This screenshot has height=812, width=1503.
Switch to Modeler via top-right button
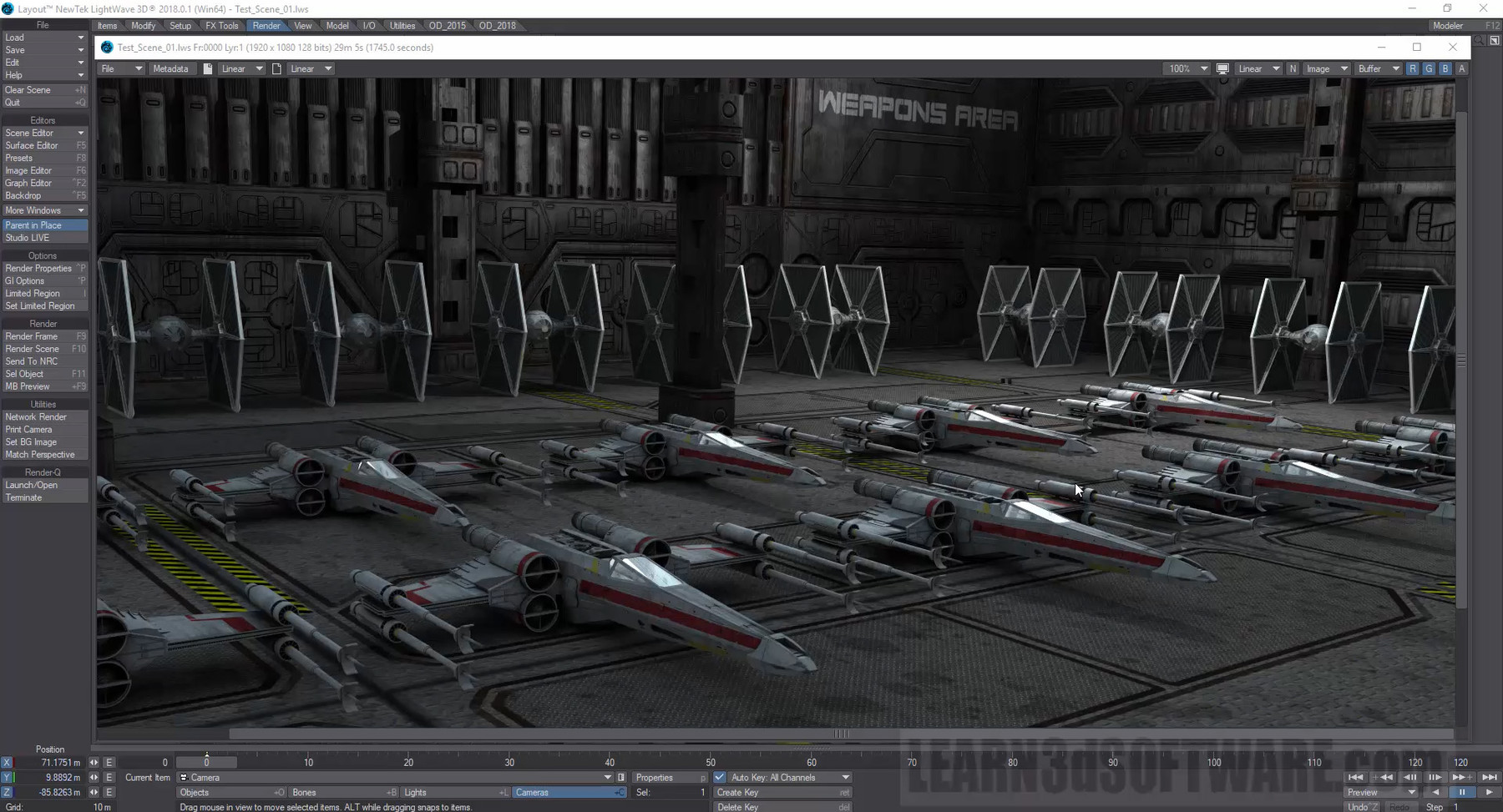(x=1450, y=25)
